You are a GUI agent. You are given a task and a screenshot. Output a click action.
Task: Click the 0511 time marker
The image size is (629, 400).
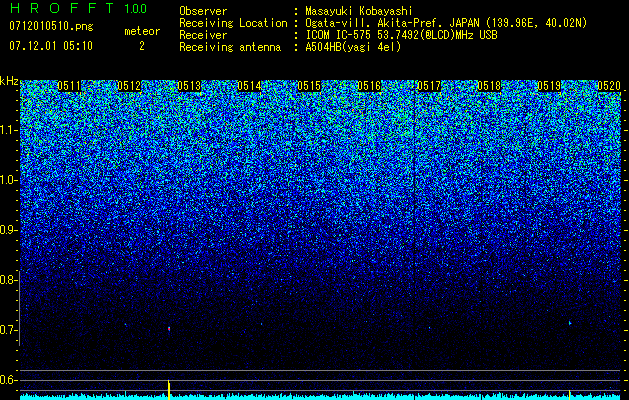click(x=69, y=86)
